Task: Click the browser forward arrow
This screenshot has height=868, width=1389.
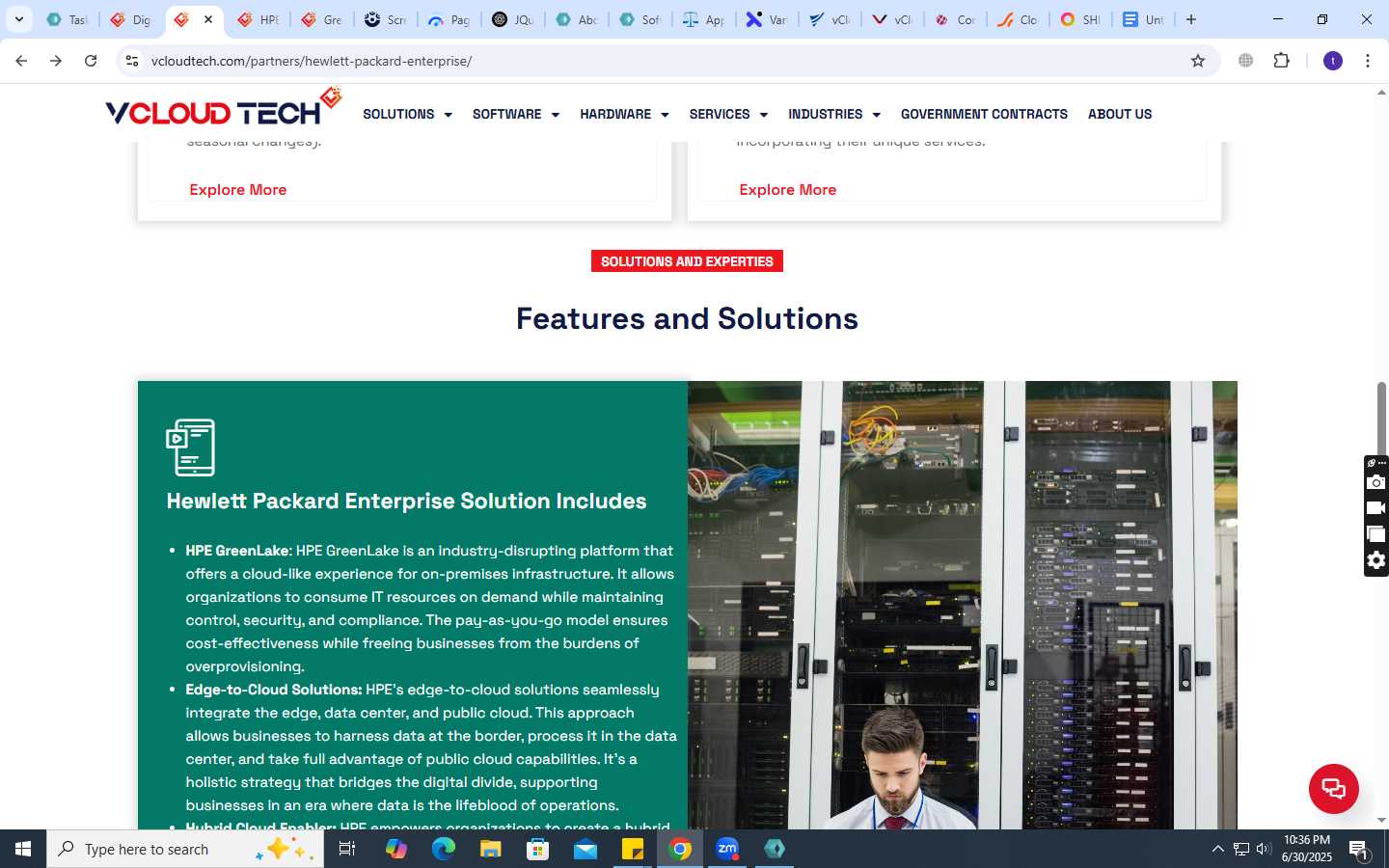Action: 56,61
